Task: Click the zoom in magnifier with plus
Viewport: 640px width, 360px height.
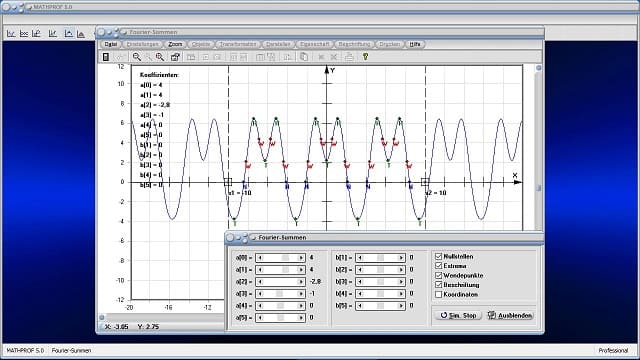Action: coord(160,57)
